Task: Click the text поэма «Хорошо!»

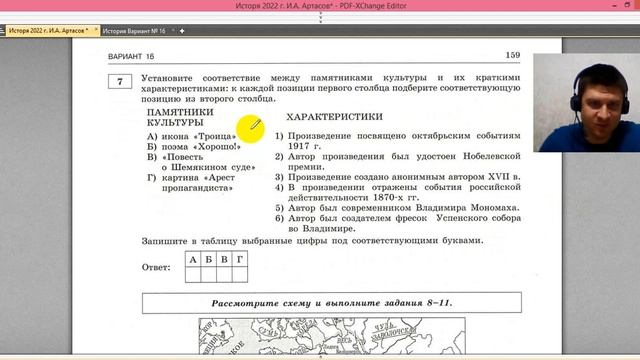Action: coord(201,147)
